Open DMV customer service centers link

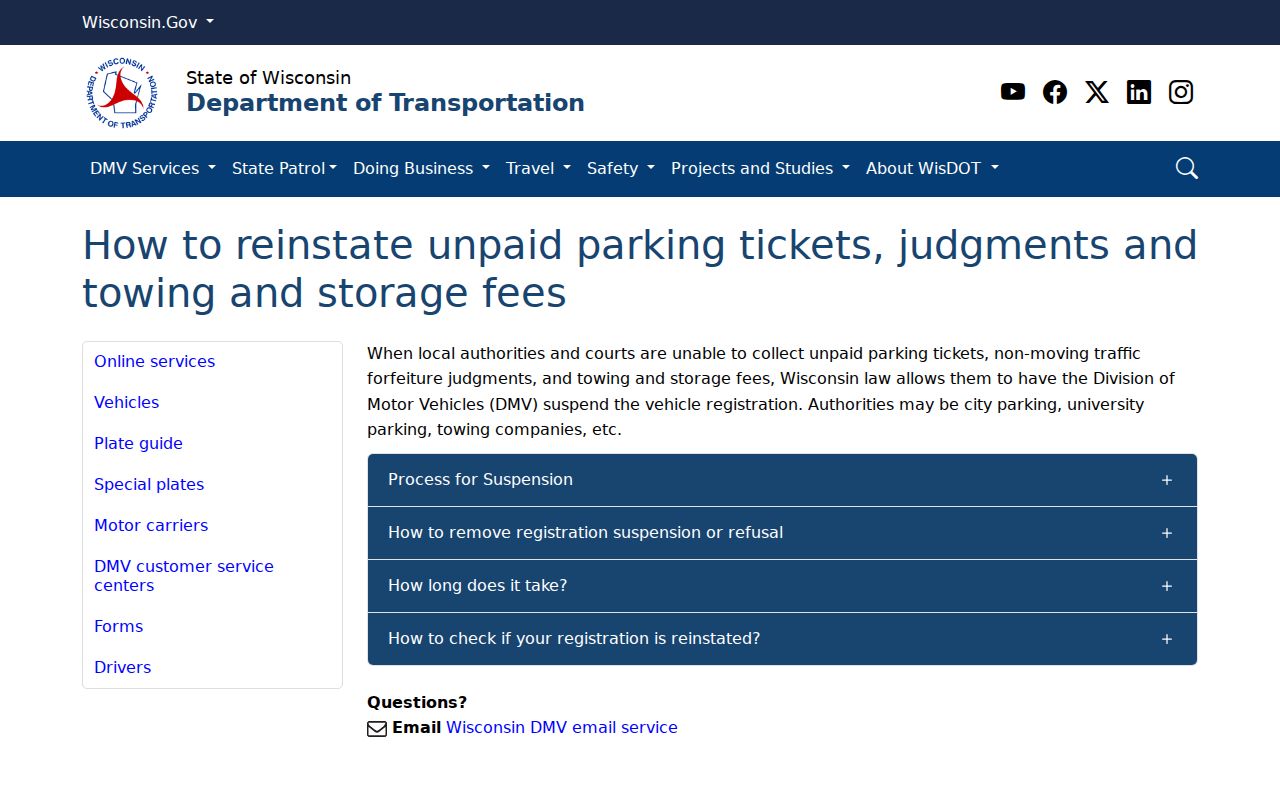point(184,576)
